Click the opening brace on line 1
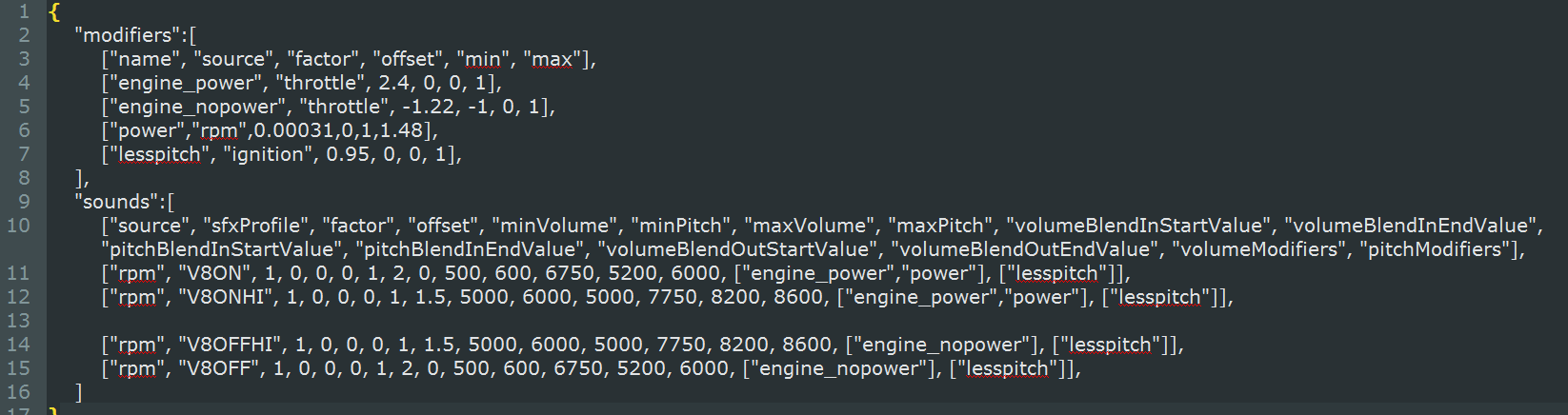This screenshot has height=415, width=1568. [54, 12]
